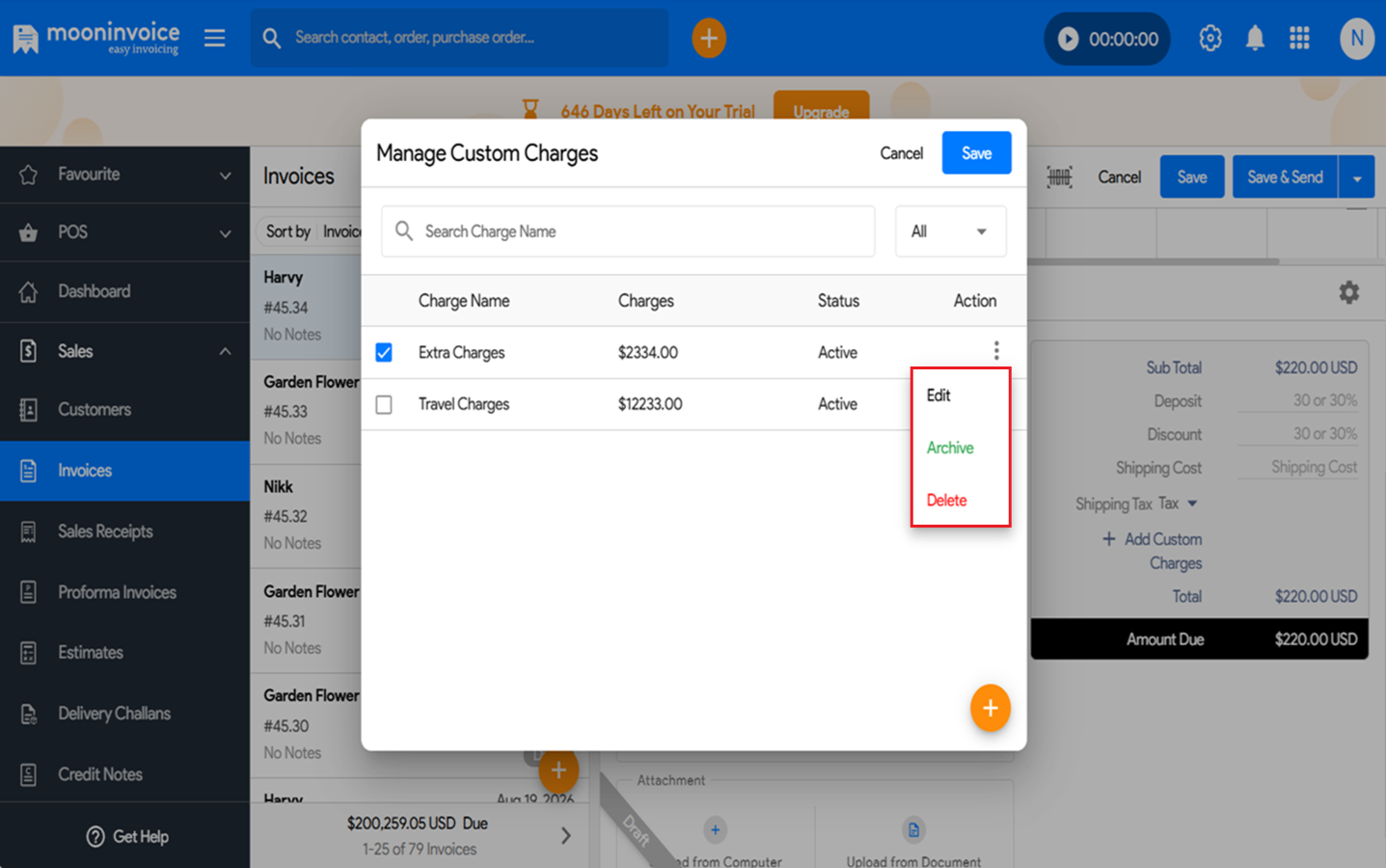
Task: Open the apps grid icon
Action: 1299,39
